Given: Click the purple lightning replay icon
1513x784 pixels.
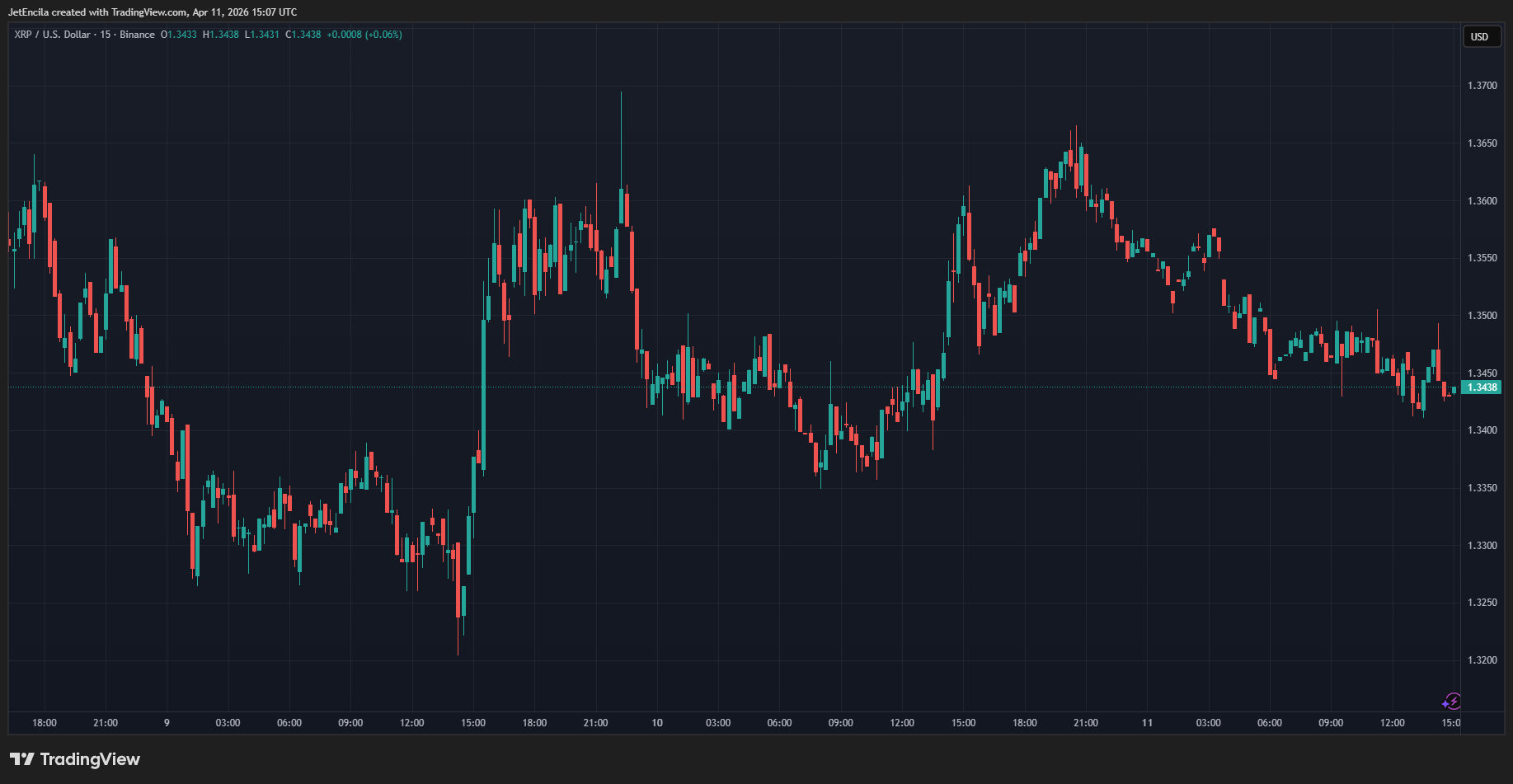Looking at the screenshot, I should [1451, 702].
